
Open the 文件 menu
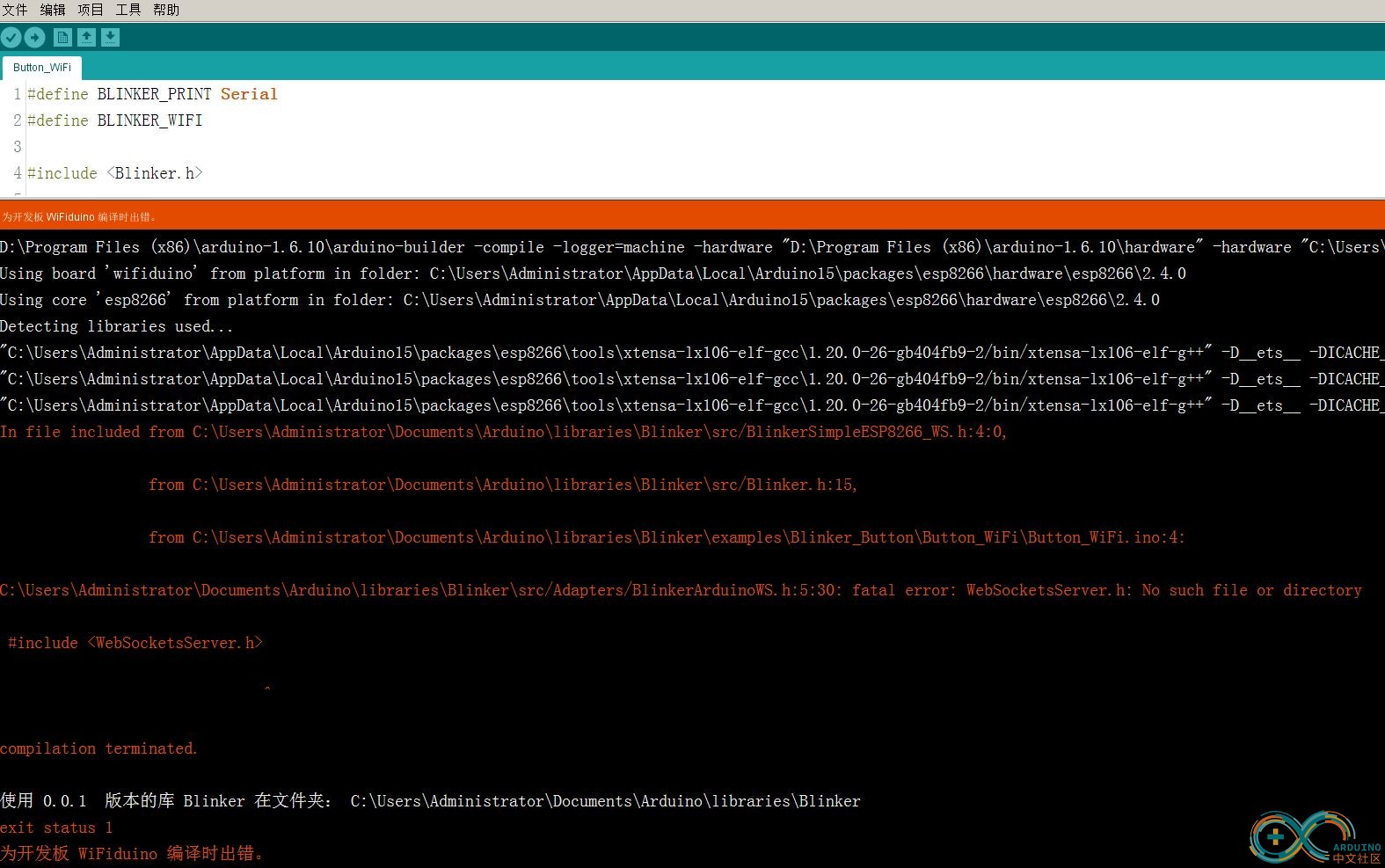point(15,10)
